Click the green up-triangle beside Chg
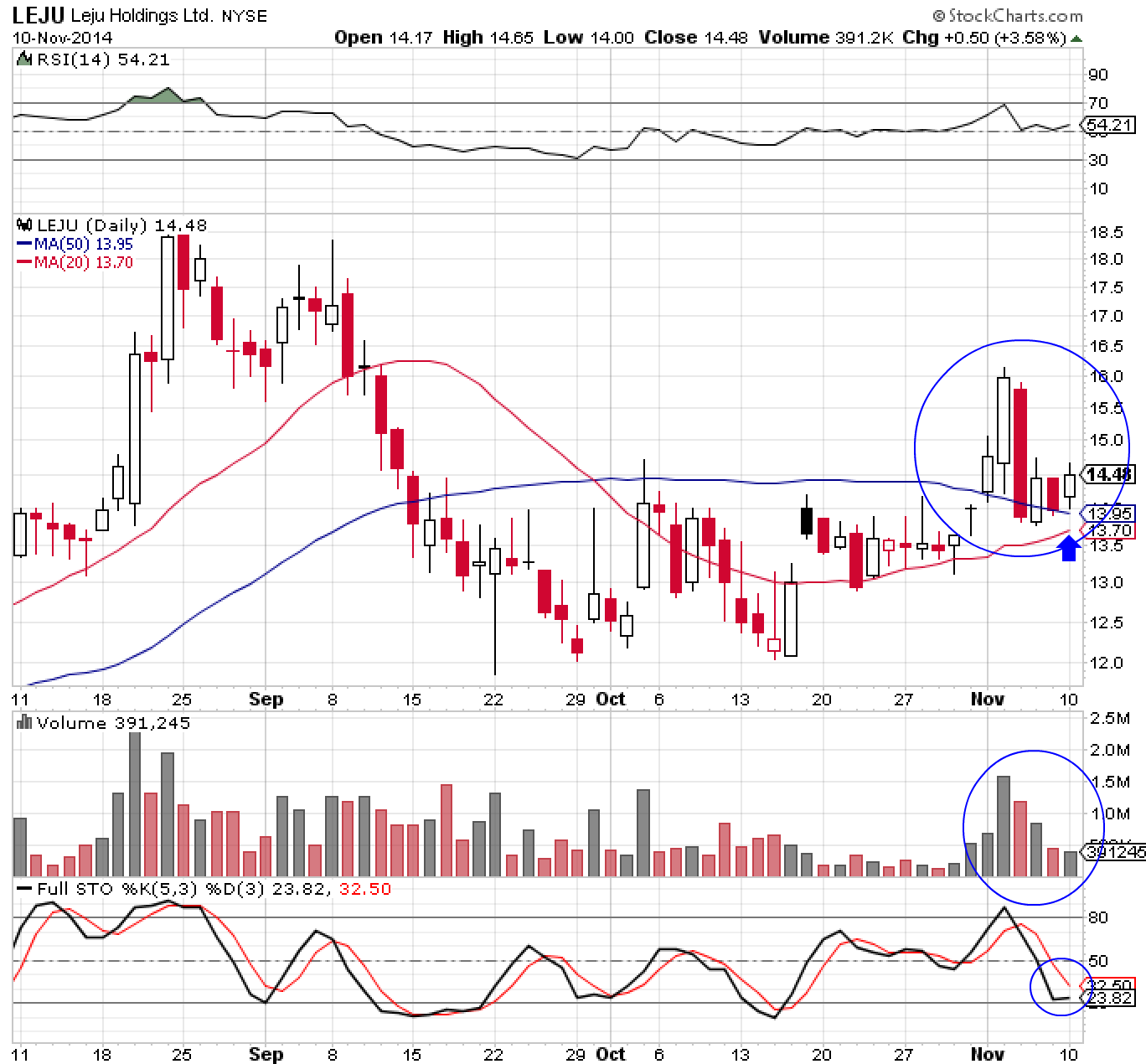This screenshot has width=1146, height=1064. (x=1076, y=39)
